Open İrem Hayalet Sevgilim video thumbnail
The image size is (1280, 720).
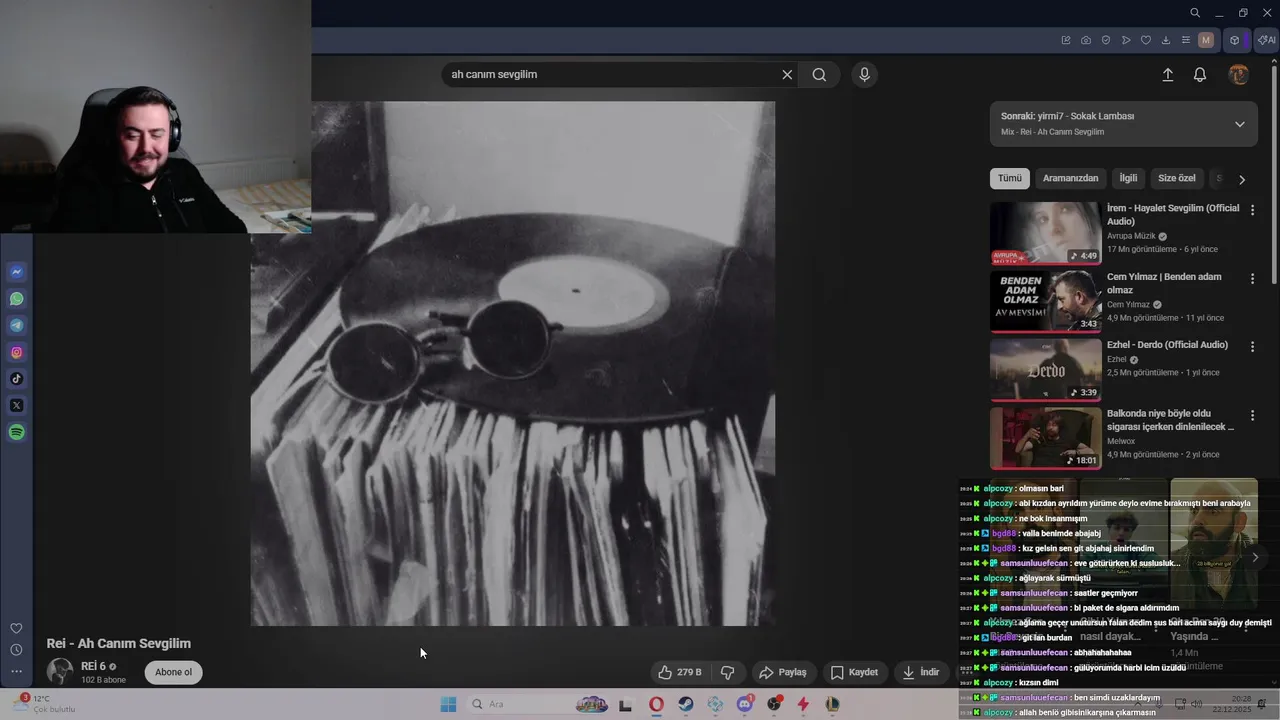click(1045, 233)
